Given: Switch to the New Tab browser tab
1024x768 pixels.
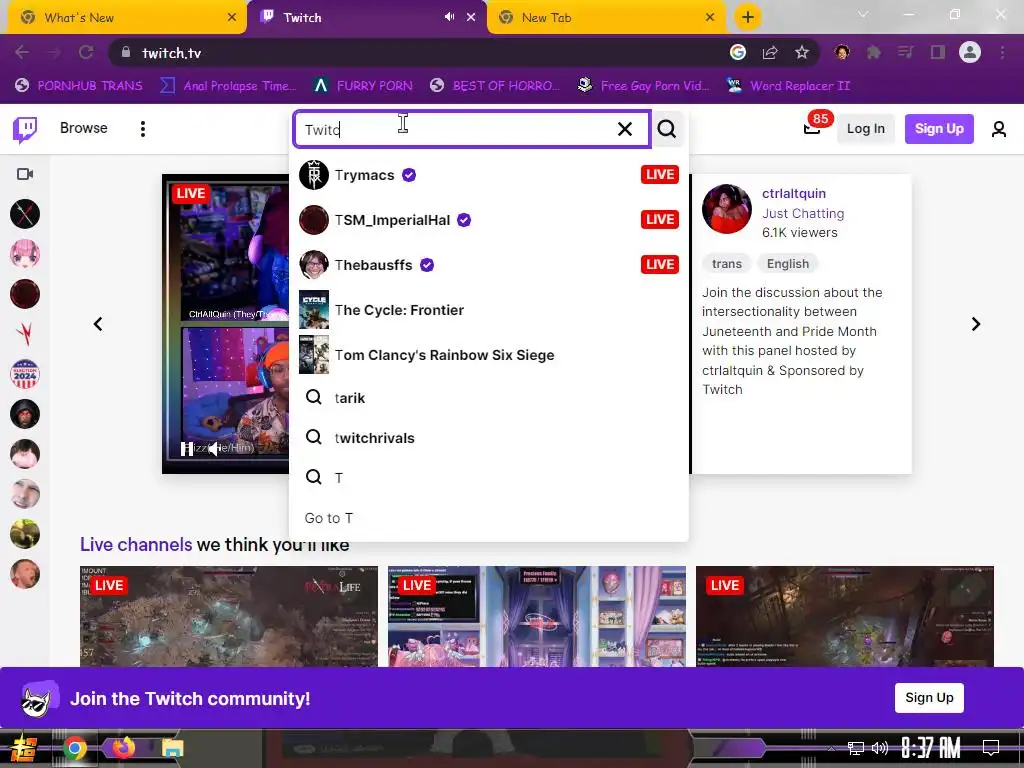Looking at the screenshot, I should tap(607, 18).
